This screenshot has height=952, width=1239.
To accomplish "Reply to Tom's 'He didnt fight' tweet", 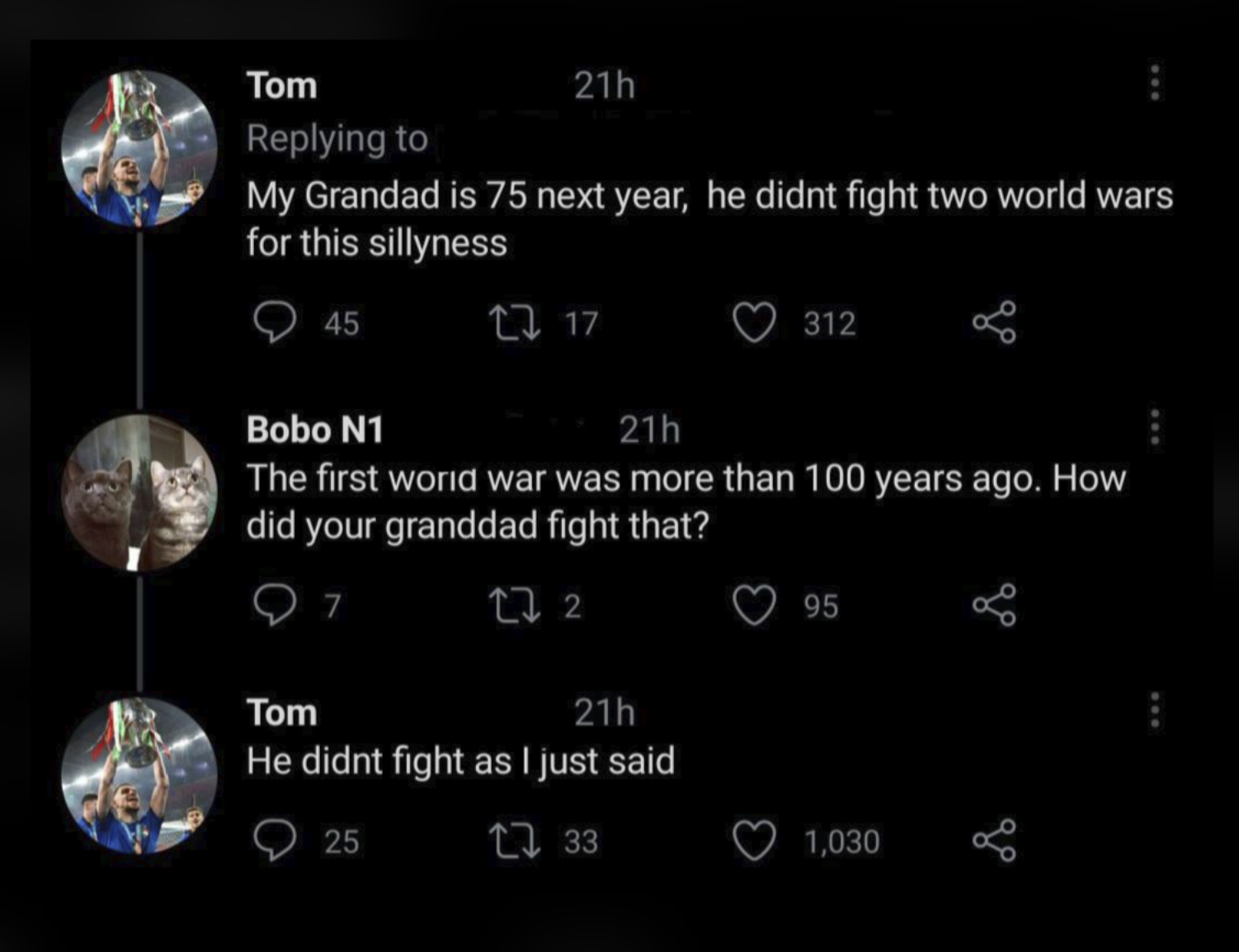I will pos(275,841).
